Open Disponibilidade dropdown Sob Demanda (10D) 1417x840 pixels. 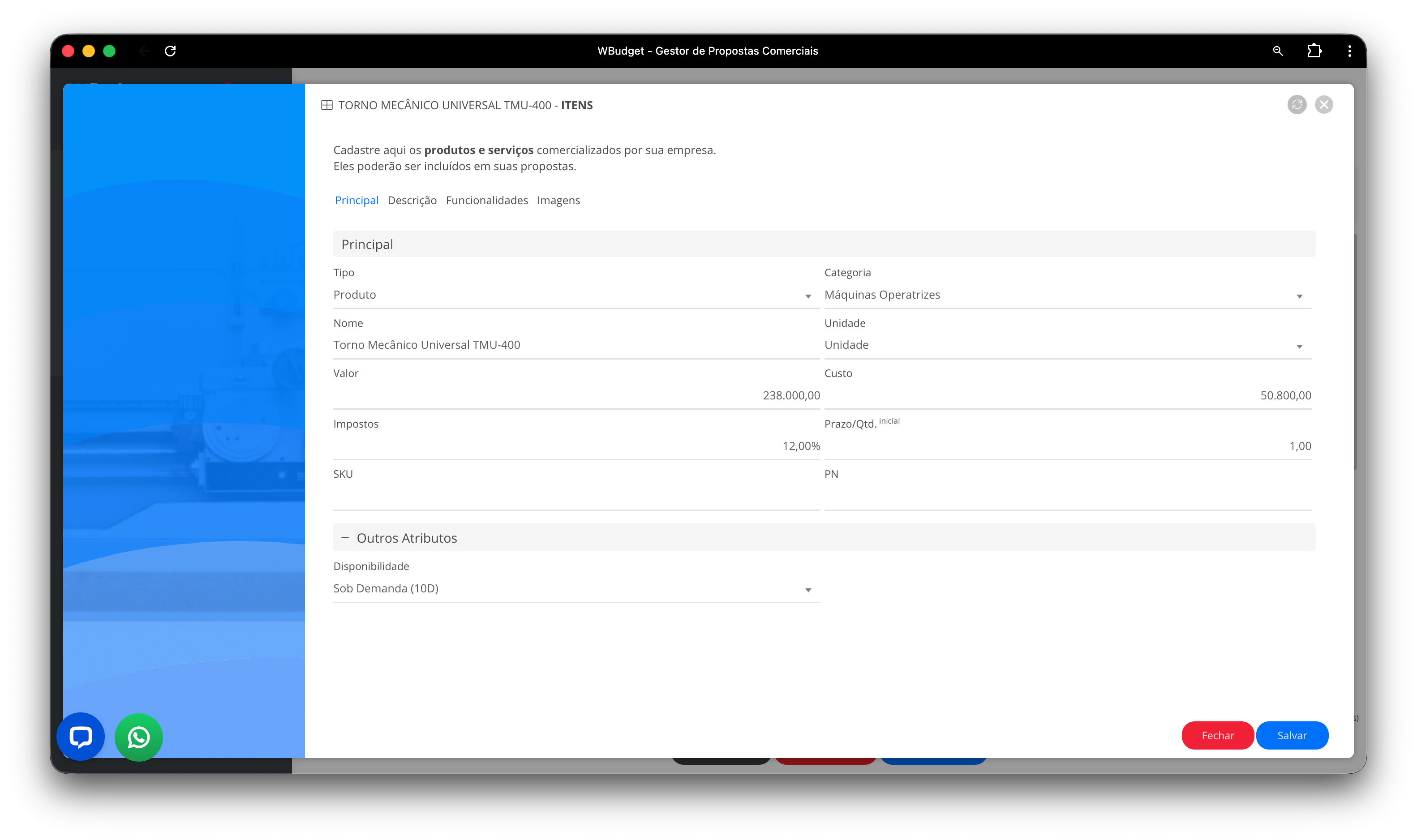[x=576, y=589]
